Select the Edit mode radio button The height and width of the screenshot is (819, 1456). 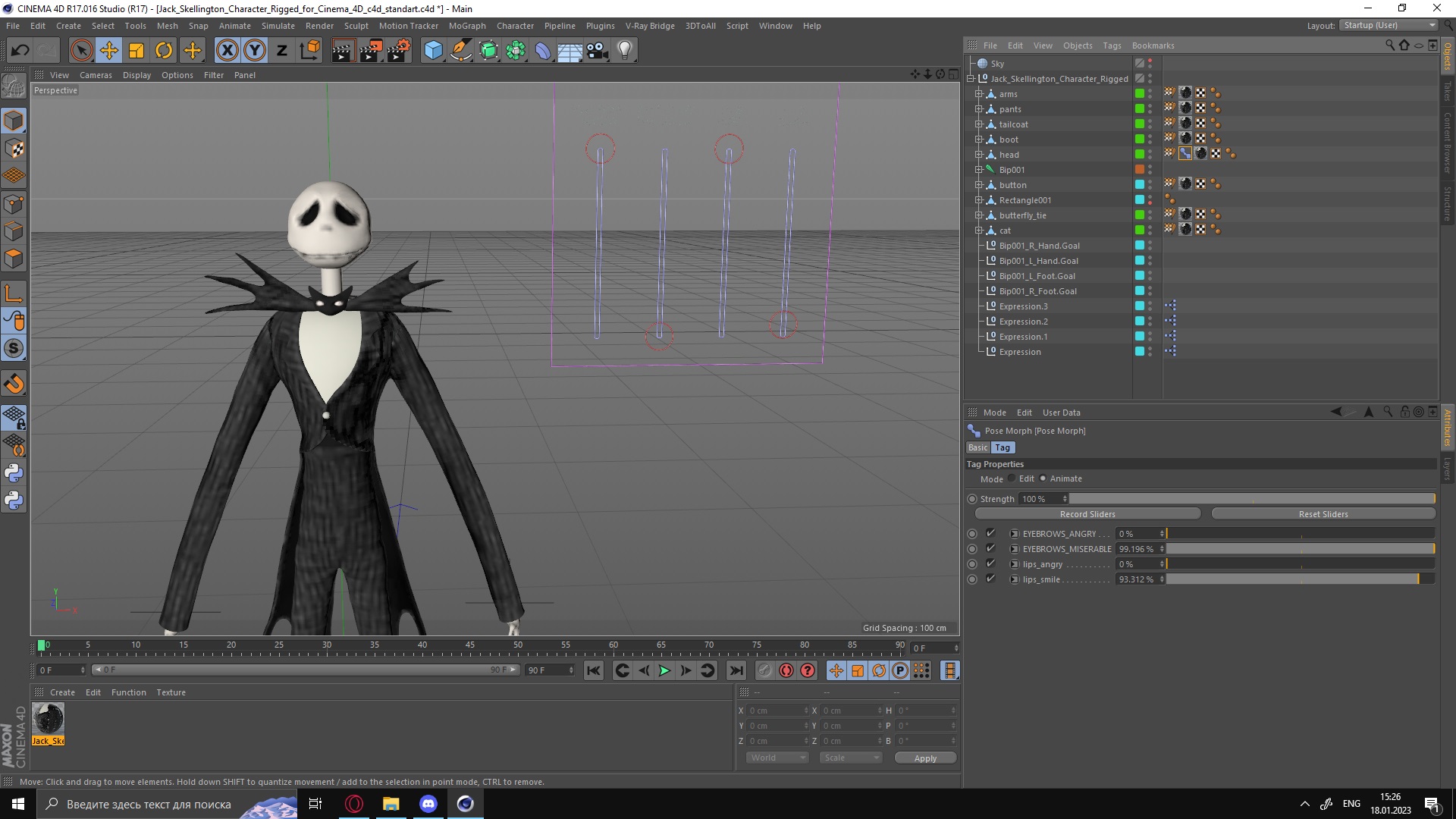coord(1012,479)
